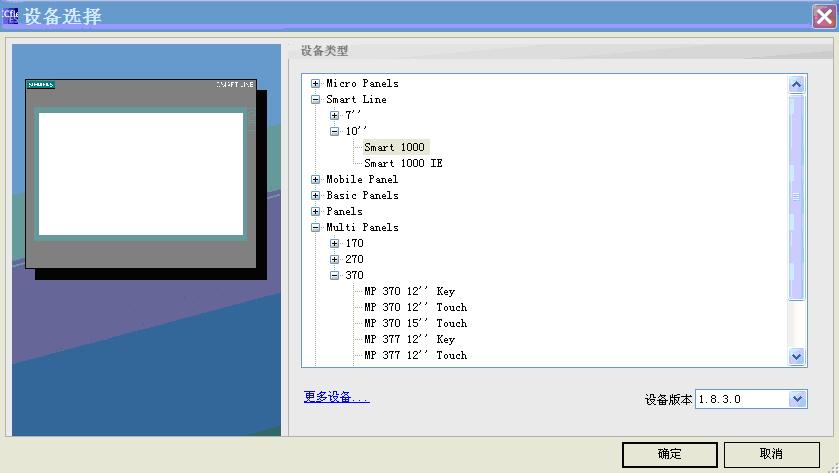Expand the 7'' node under Smart Line

pos(334,116)
